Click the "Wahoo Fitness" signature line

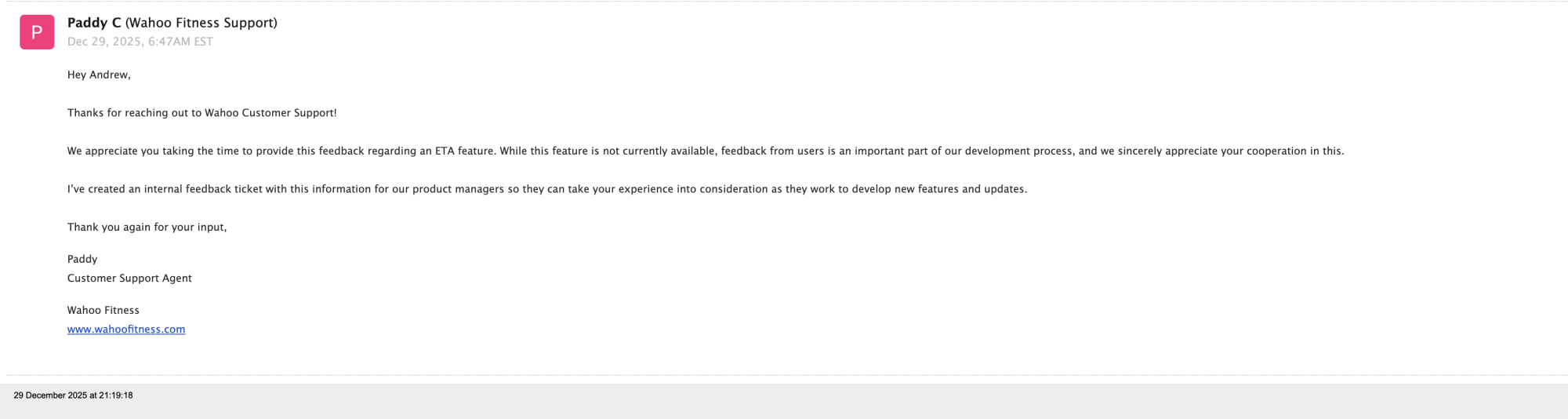coord(103,310)
